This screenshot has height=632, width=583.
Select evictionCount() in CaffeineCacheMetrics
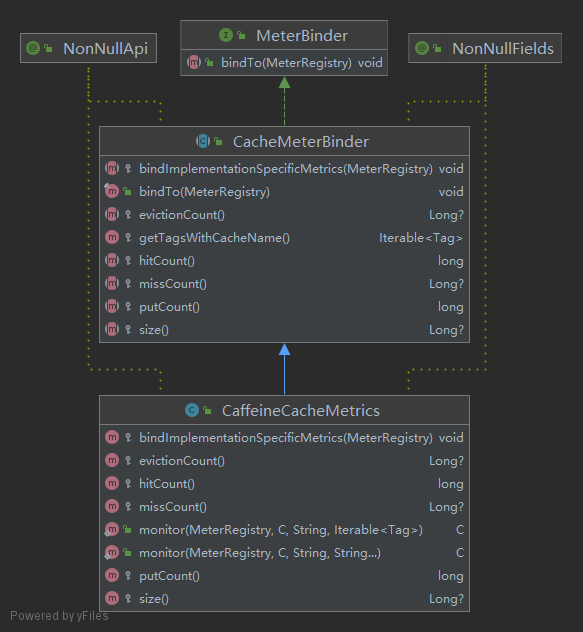284,460
